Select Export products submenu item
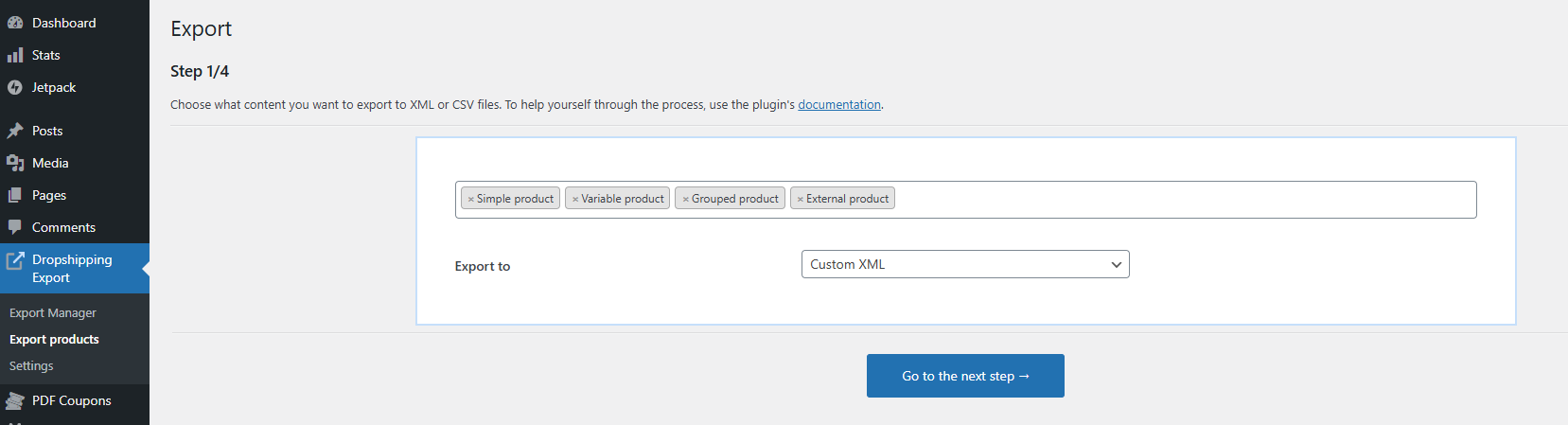The height and width of the screenshot is (425, 1568). pyautogui.click(x=54, y=339)
